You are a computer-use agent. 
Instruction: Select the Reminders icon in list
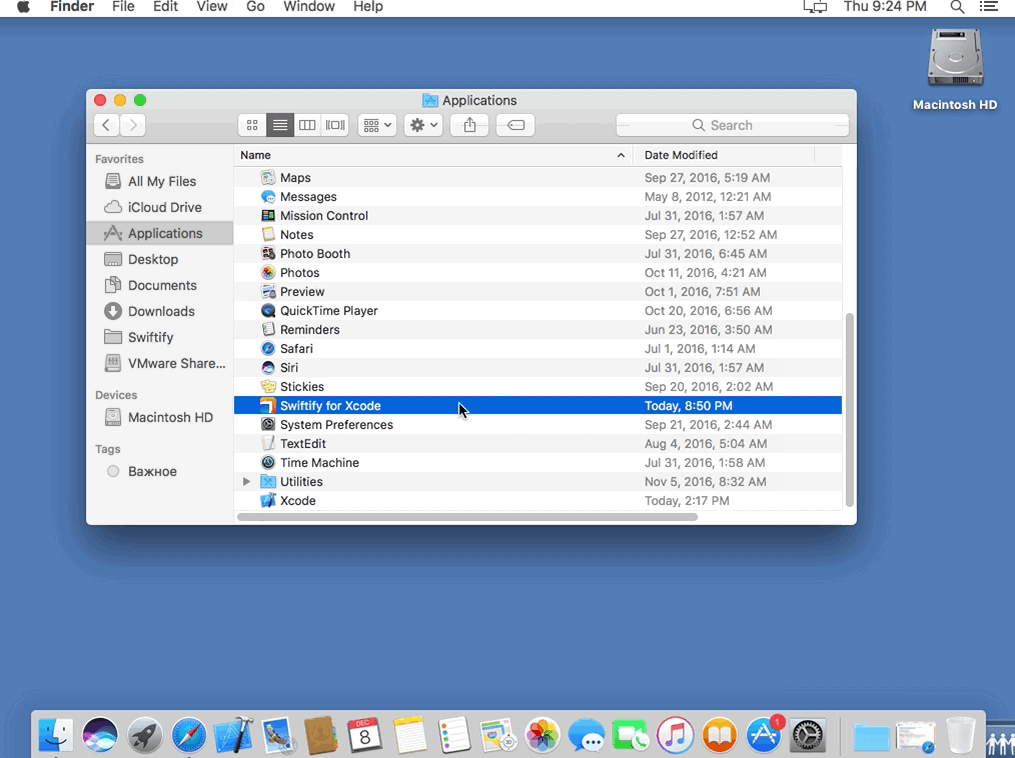coord(268,329)
